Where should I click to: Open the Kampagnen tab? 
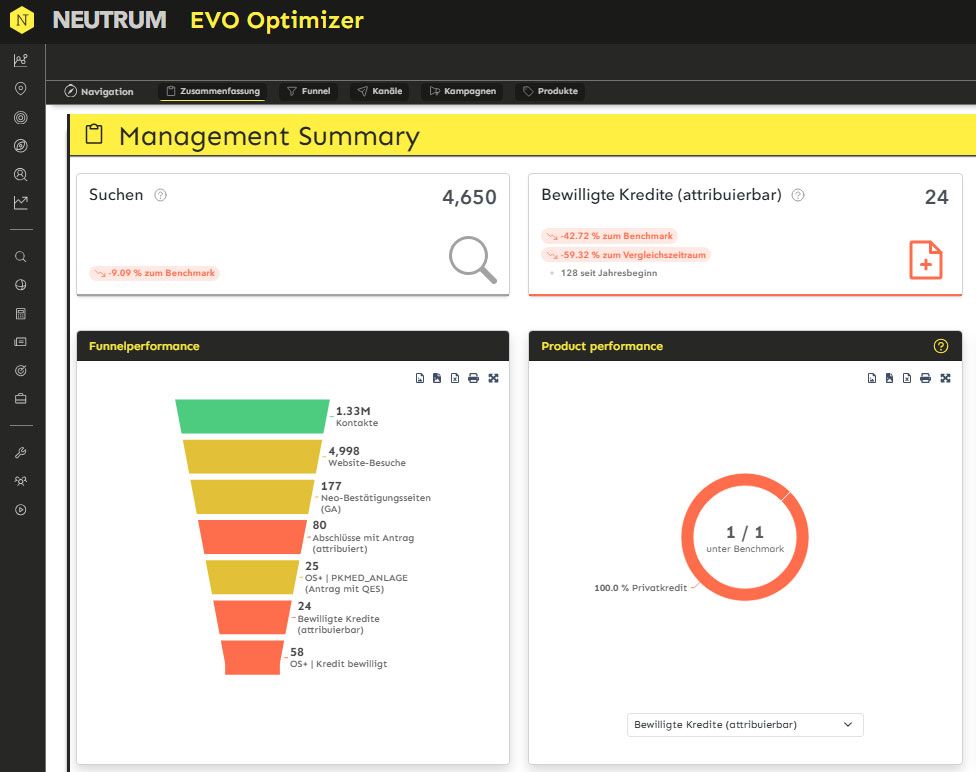[x=462, y=91]
